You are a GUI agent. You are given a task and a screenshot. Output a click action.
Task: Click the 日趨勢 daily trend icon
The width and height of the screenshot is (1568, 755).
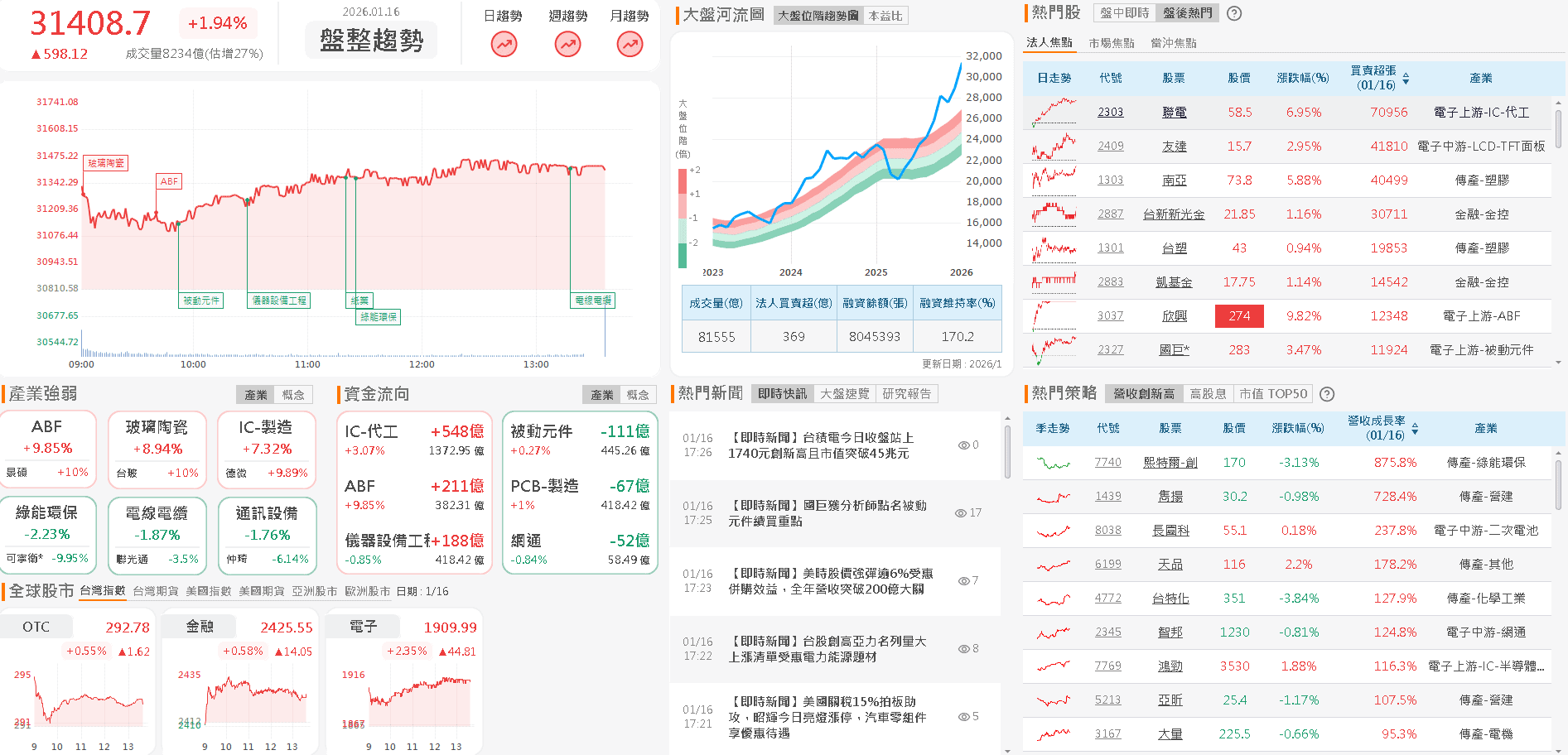[x=504, y=43]
